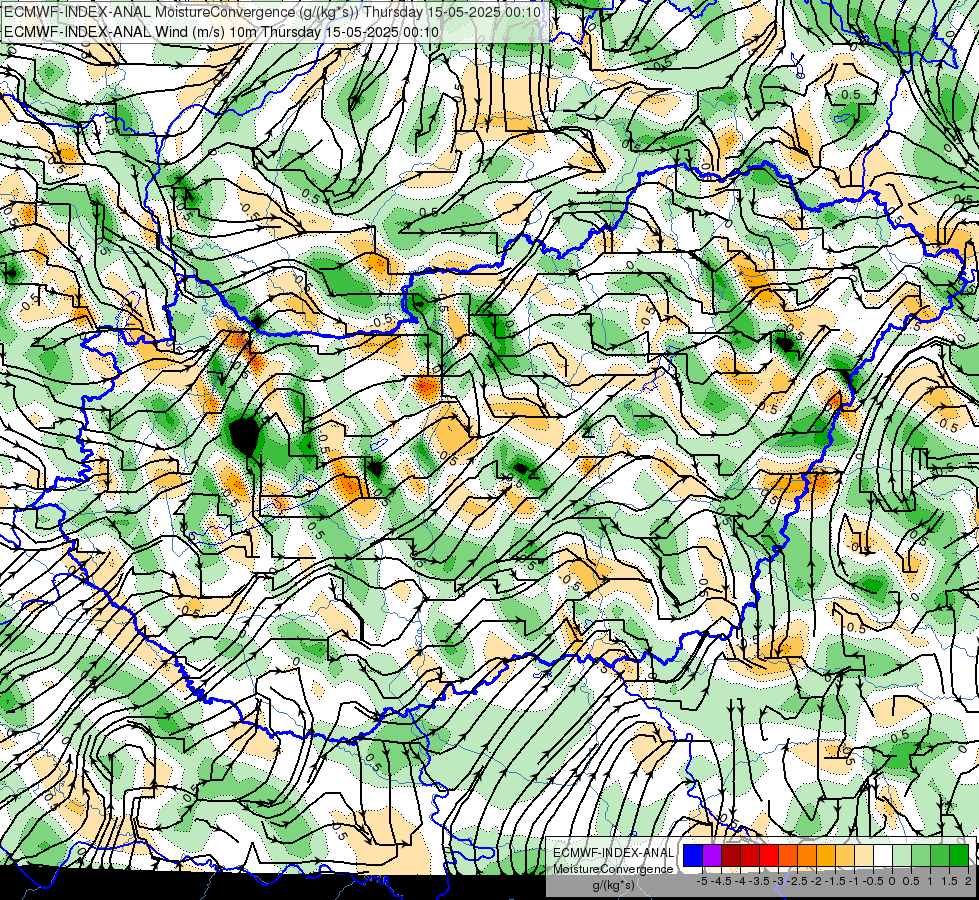
Task: Click the legend tick label -1
Action: (x=854, y=881)
